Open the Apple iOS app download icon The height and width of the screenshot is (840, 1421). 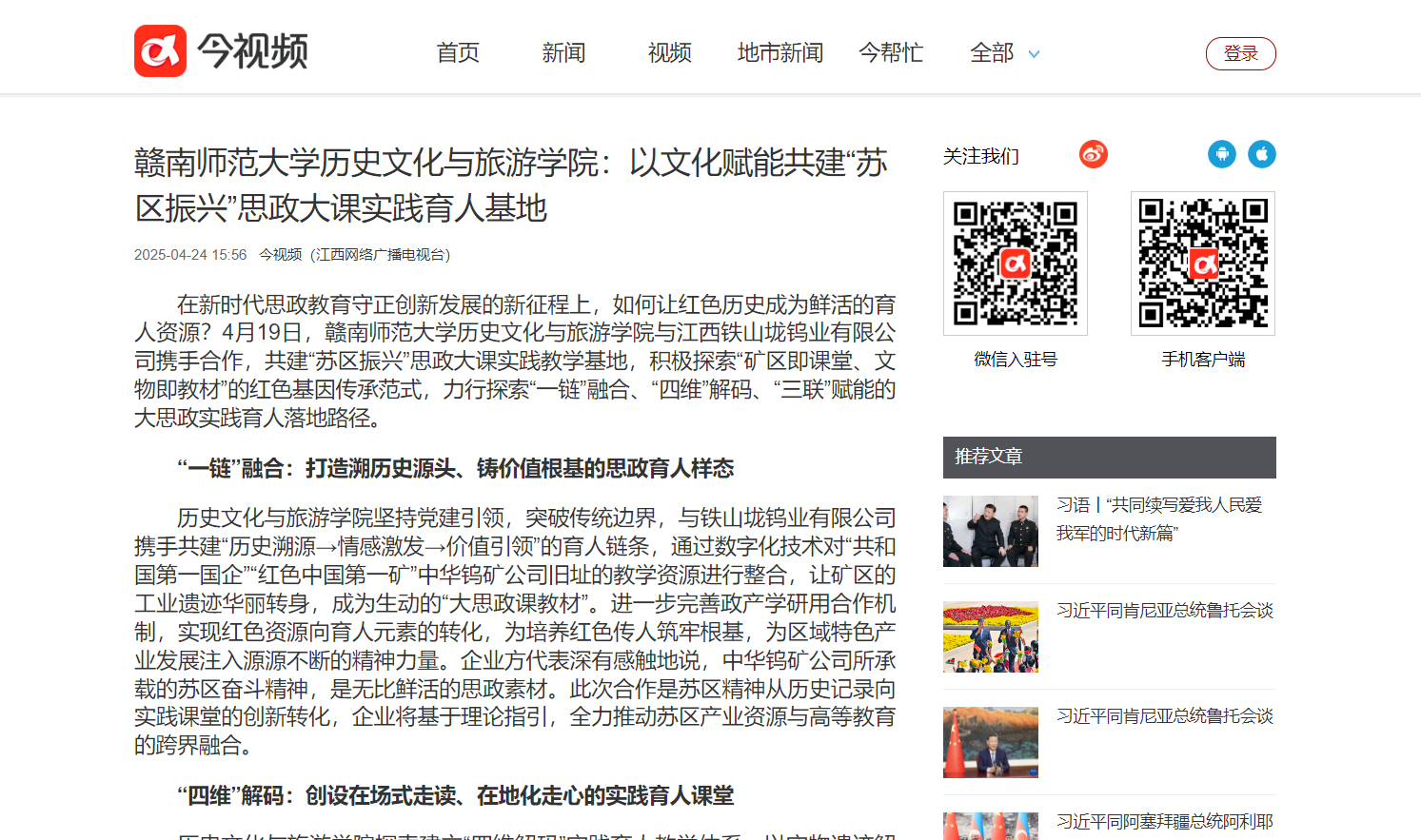[1262, 154]
